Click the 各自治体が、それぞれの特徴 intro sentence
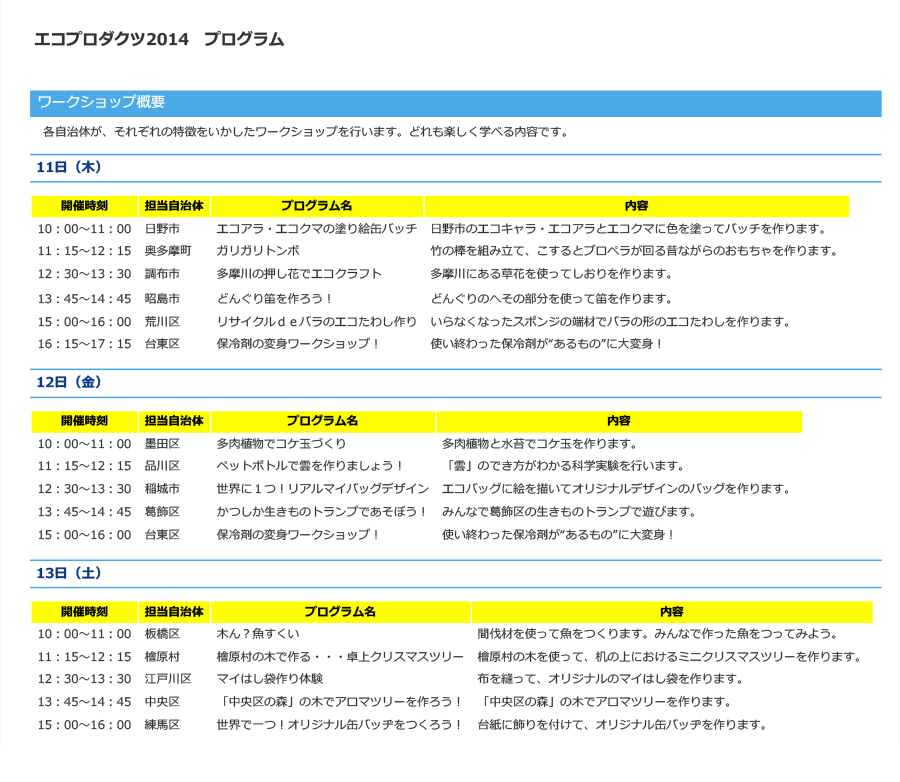This screenshot has height=782, width=900. pos(306,132)
